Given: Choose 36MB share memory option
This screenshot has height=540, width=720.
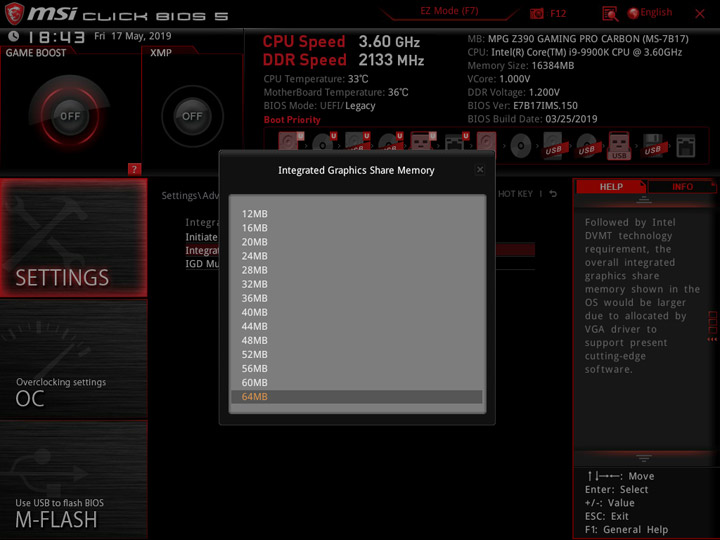Looking at the screenshot, I should 357,298.
